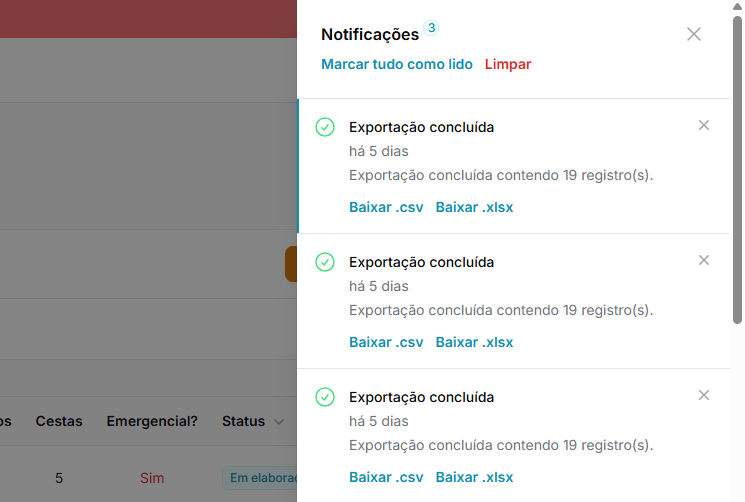Click the notifications panel vertical scrollbar

click(x=737, y=170)
